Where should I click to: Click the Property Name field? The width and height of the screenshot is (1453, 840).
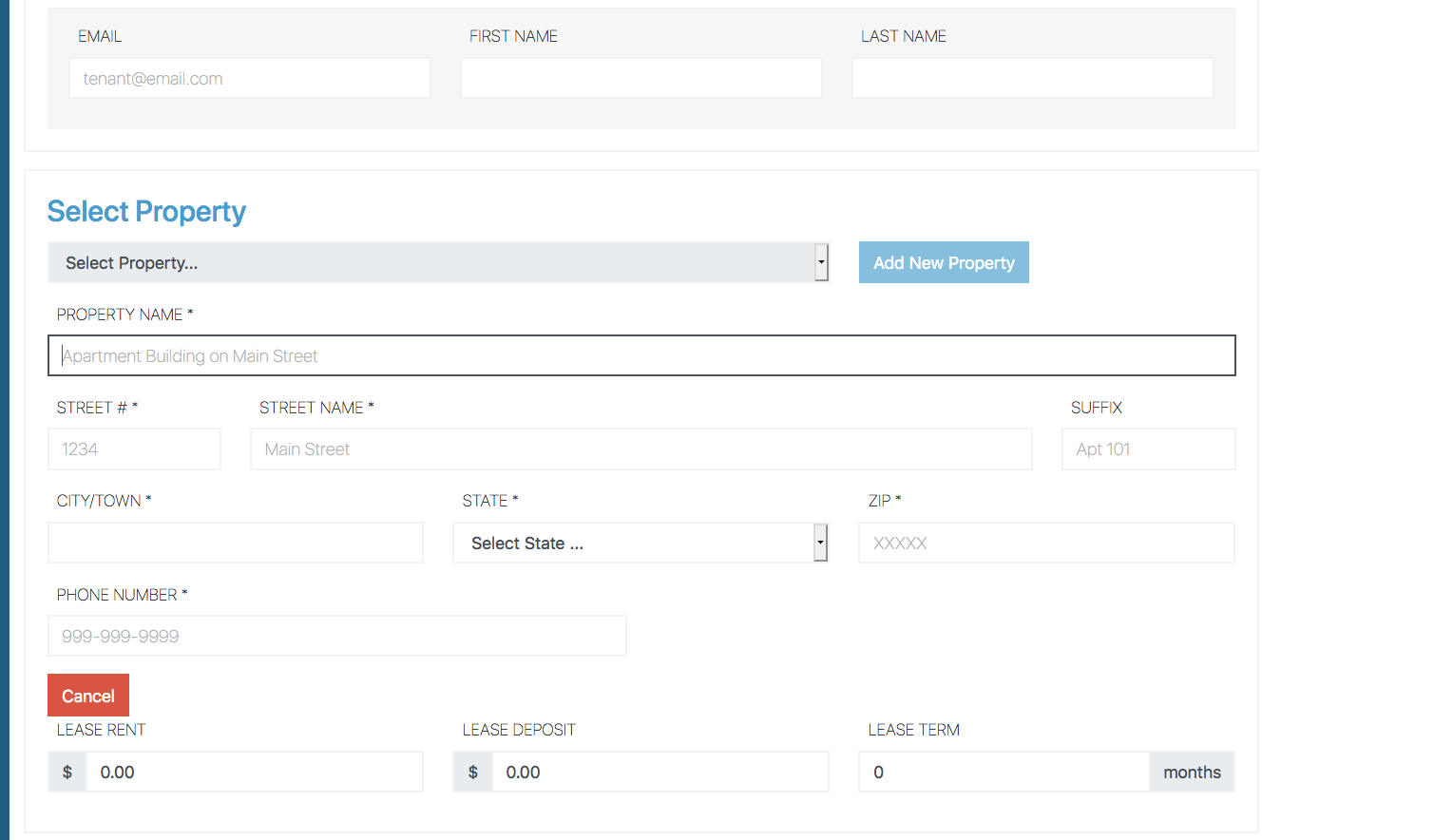(641, 355)
